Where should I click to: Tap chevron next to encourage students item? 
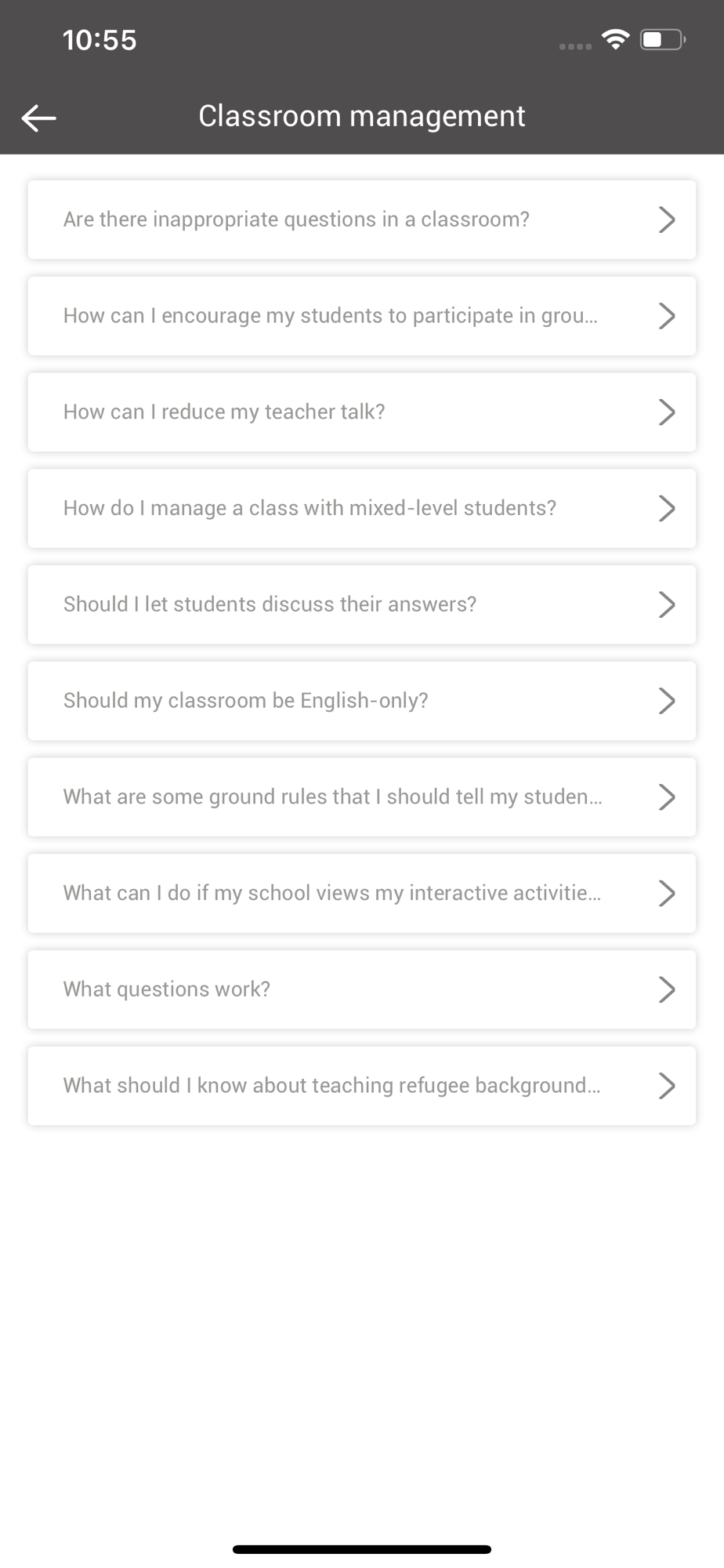(667, 316)
